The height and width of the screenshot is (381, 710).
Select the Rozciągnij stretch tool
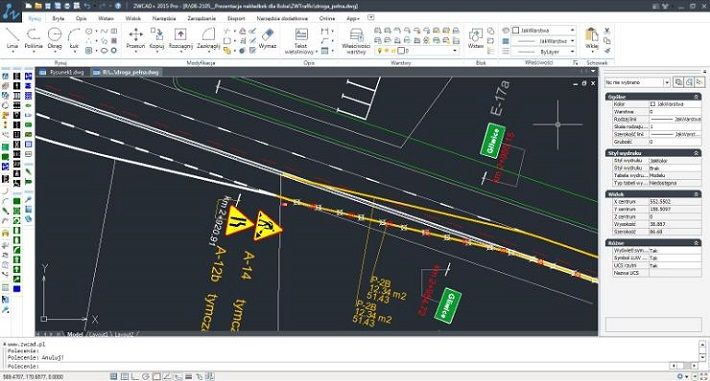coord(181,38)
